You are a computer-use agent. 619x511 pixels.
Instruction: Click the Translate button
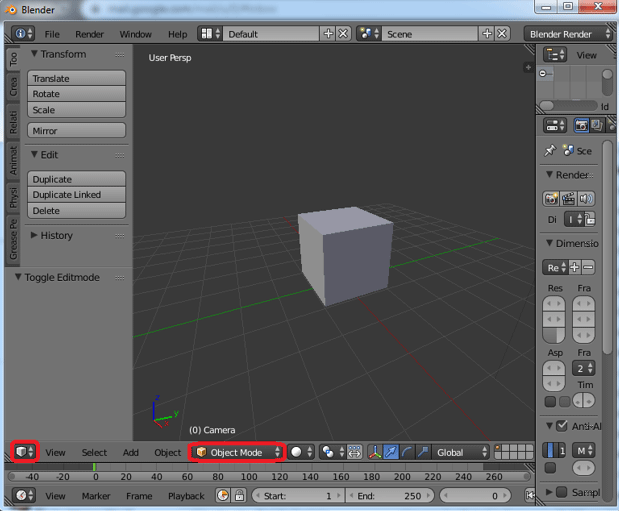77,78
